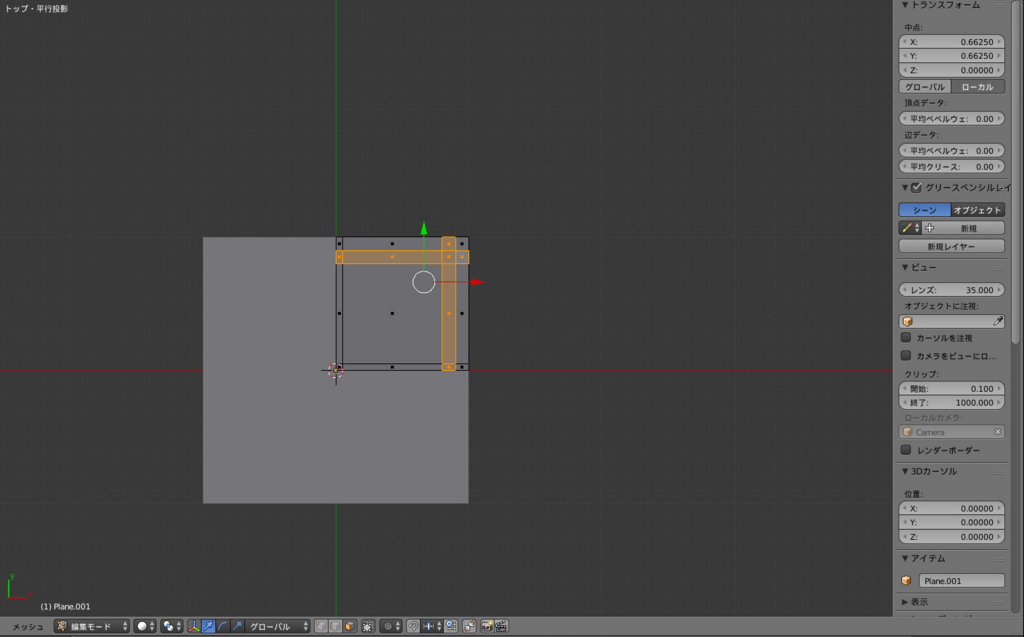This screenshot has width=1024, height=637.
Task: Open the グローバル orientation dropdown
Action: pos(278,627)
